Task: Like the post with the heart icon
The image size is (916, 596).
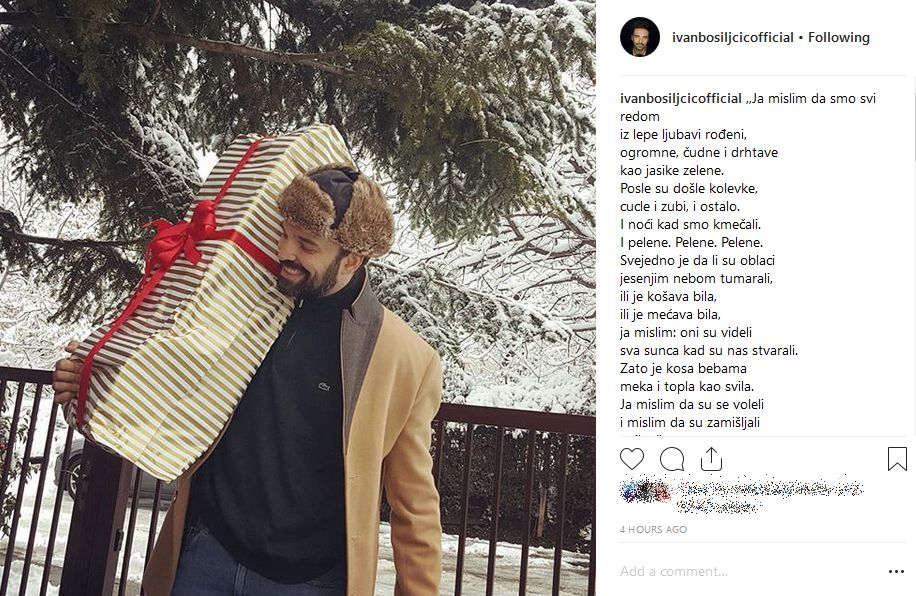Action: [632, 459]
